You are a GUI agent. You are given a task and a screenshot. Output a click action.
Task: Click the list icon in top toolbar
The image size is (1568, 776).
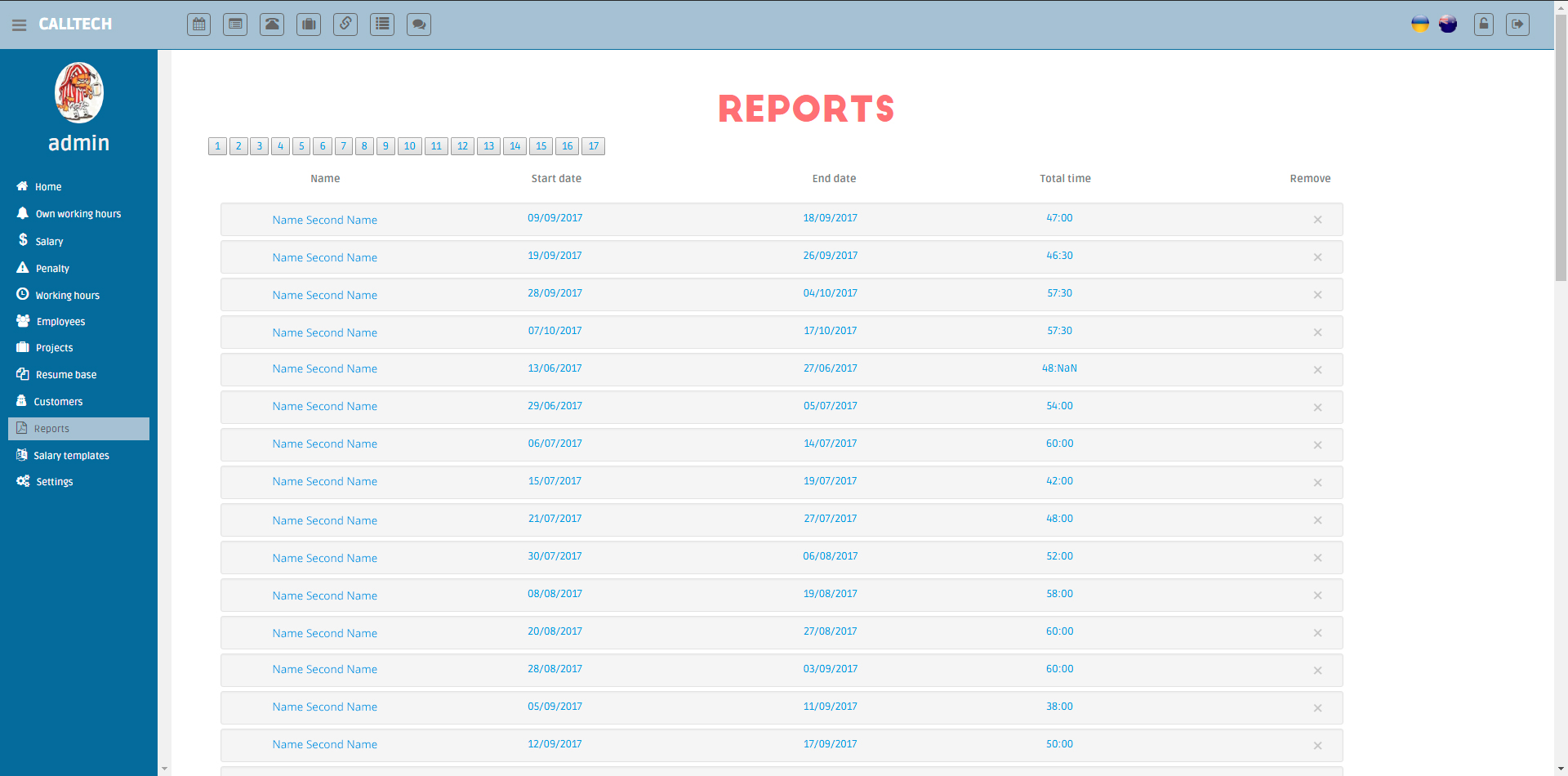click(382, 25)
